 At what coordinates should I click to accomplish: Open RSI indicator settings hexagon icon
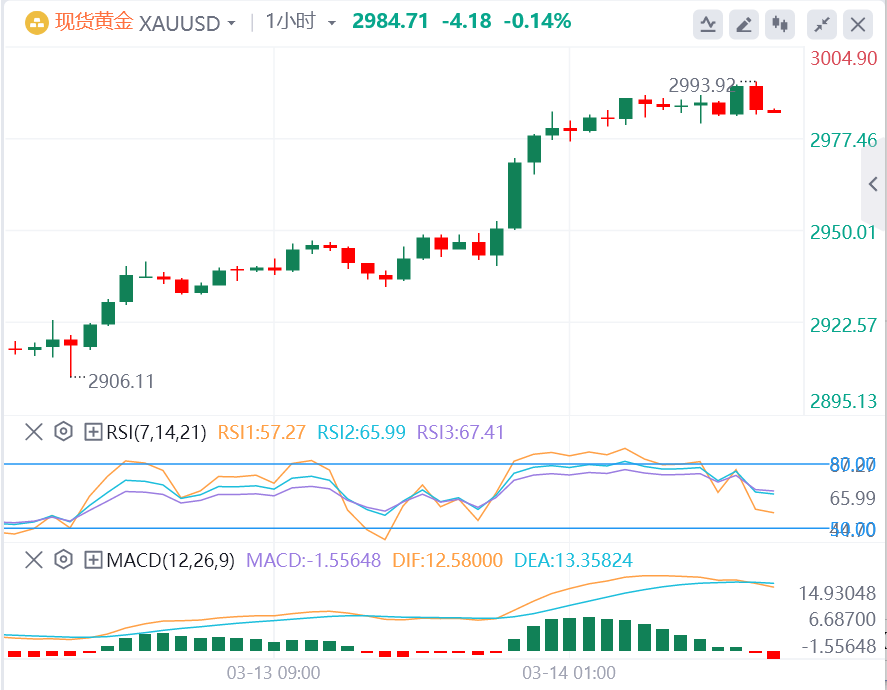tap(63, 432)
